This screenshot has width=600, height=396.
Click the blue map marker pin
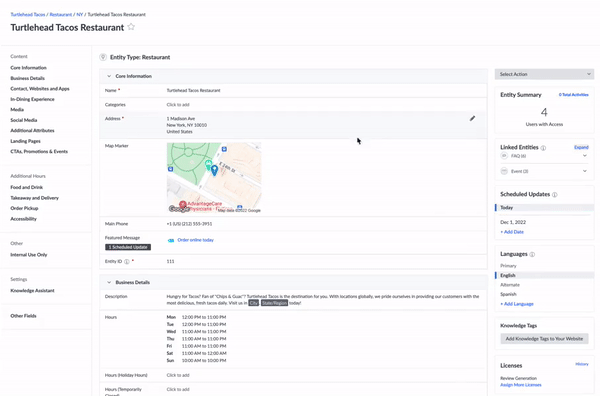click(x=214, y=170)
